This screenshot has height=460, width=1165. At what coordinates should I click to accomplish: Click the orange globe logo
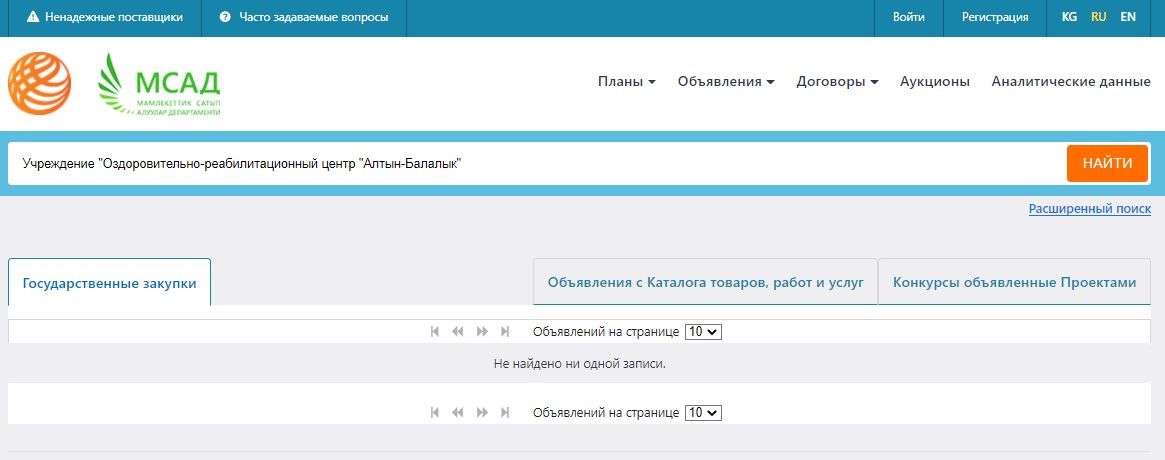(39, 83)
